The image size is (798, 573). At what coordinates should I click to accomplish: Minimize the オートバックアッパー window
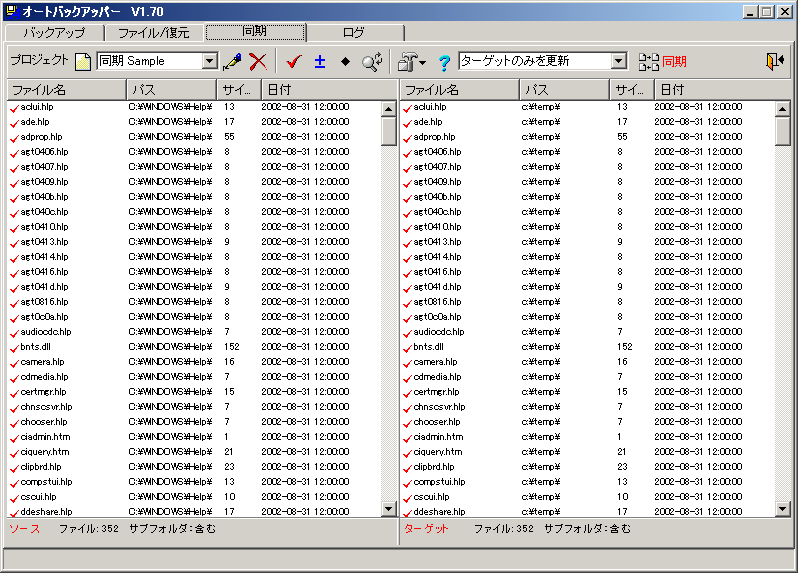click(x=750, y=12)
